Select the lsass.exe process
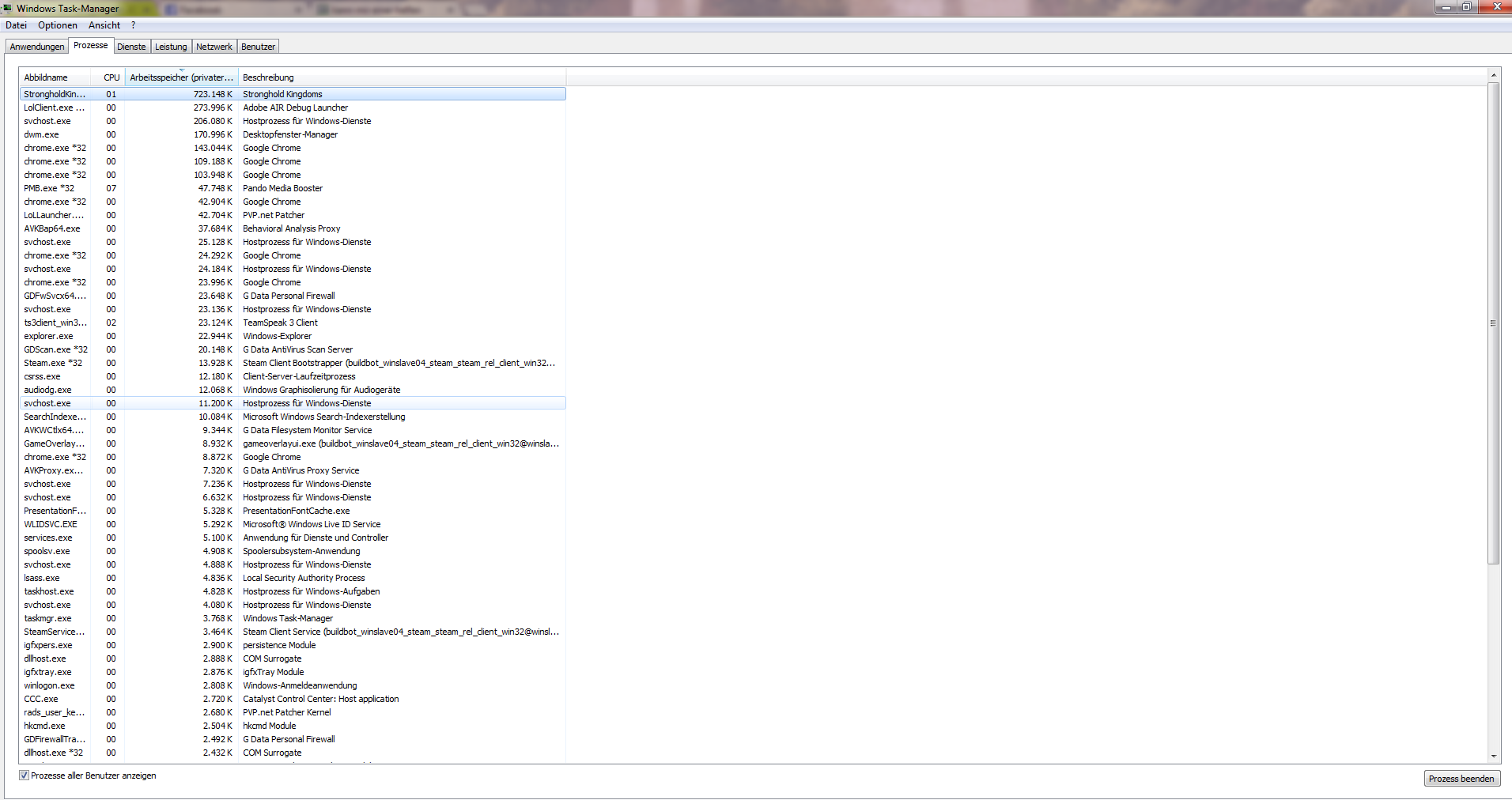1512x800 pixels. pos(293,578)
